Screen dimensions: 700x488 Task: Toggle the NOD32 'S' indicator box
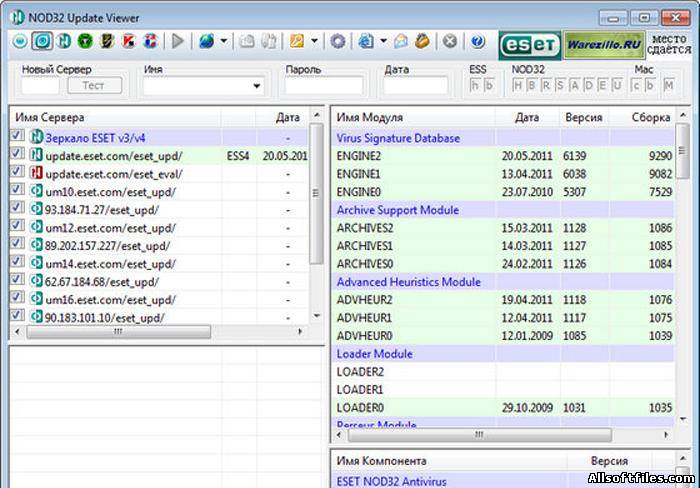tap(560, 85)
